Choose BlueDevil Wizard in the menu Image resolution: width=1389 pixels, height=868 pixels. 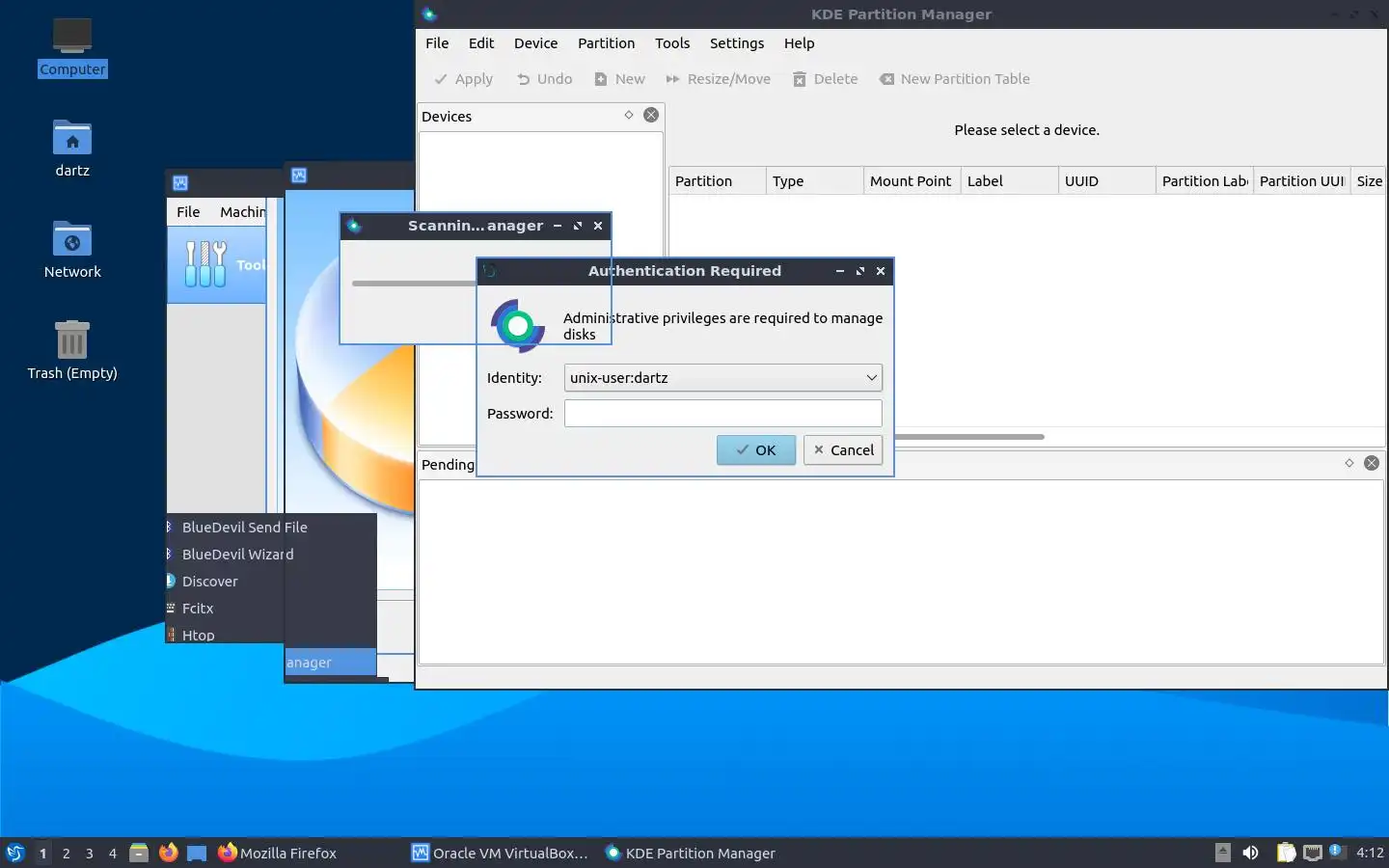pos(237,555)
